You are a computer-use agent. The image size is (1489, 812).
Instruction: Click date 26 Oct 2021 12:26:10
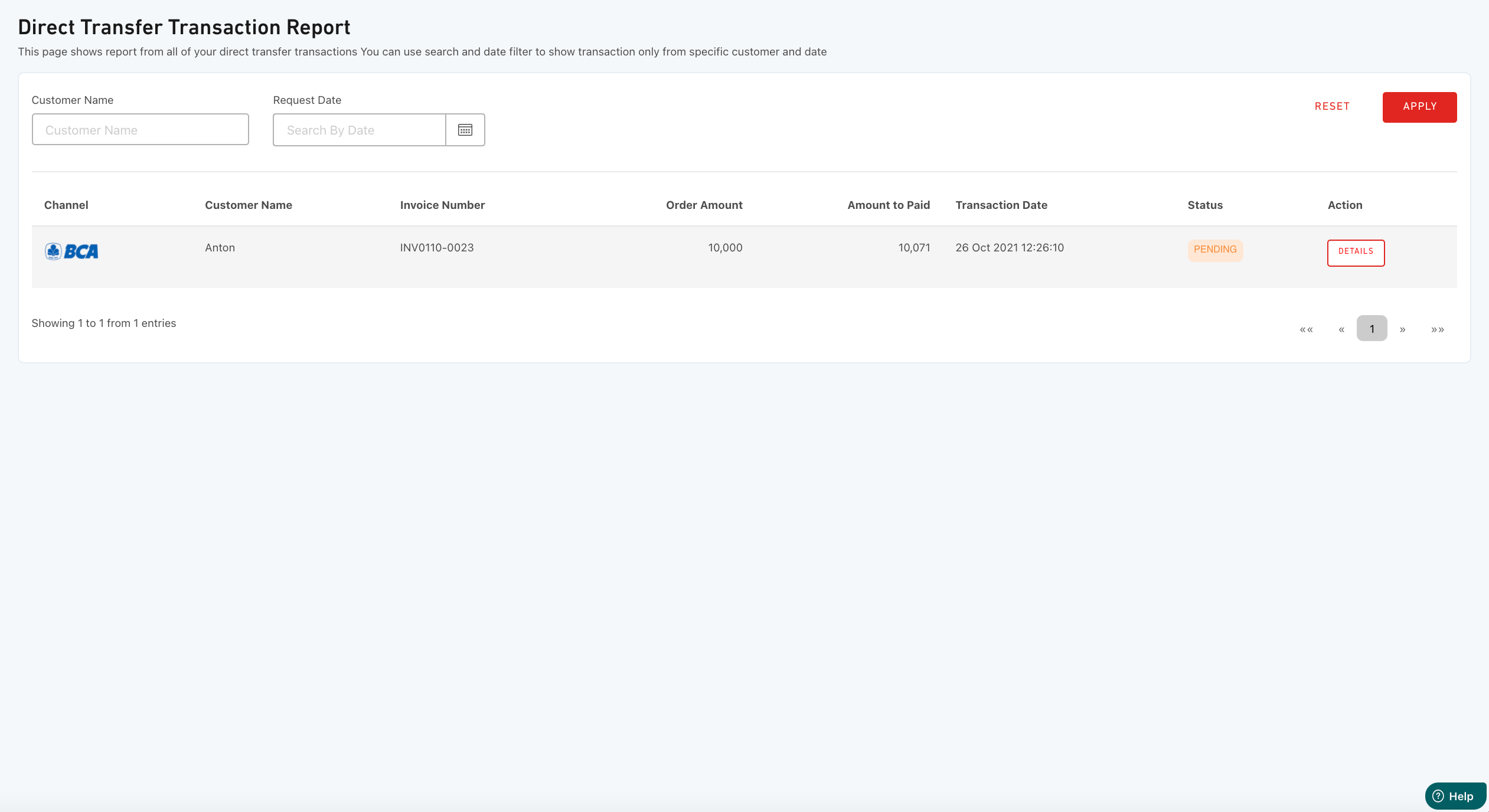1010,248
